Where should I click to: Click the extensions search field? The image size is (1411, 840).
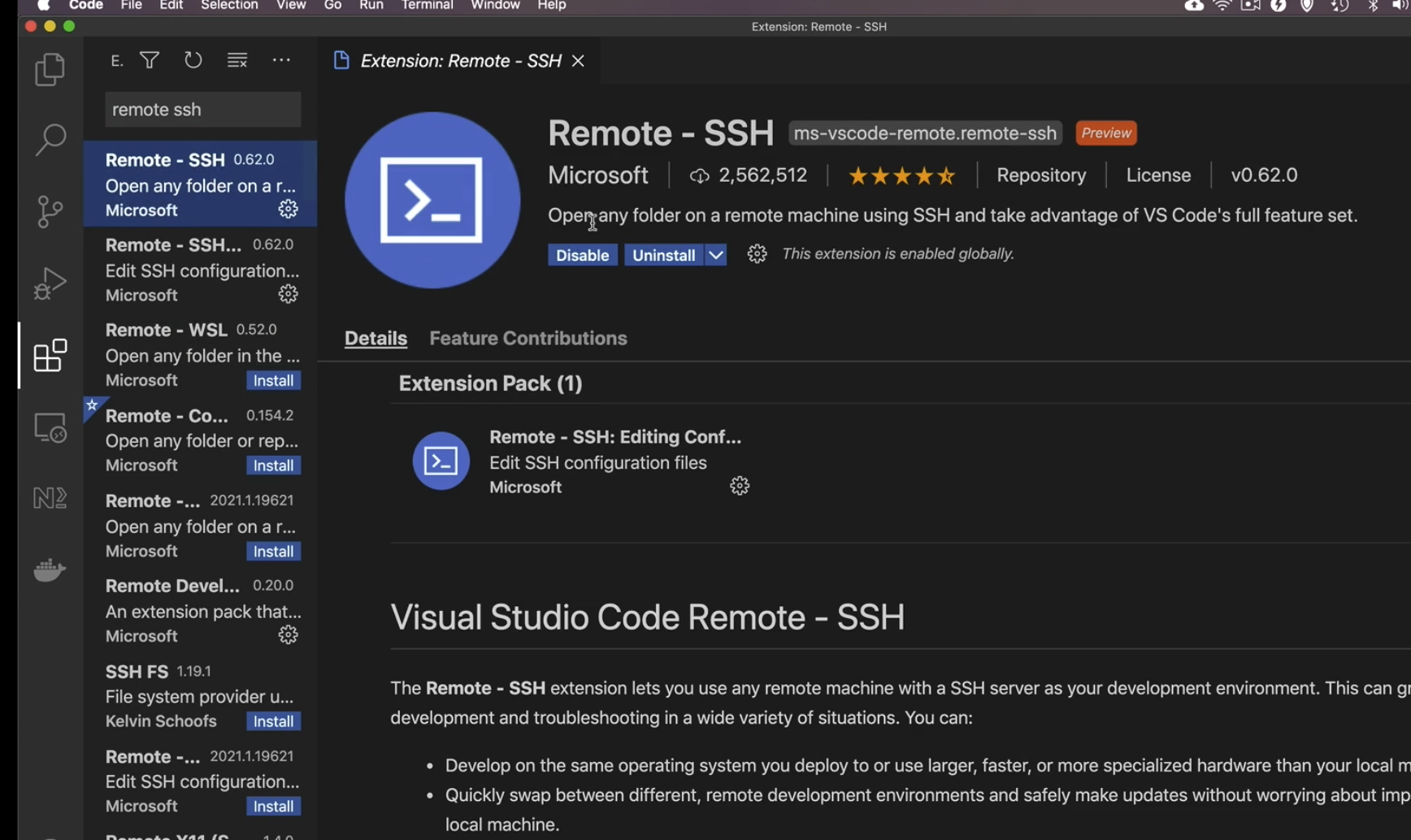coord(202,110)
